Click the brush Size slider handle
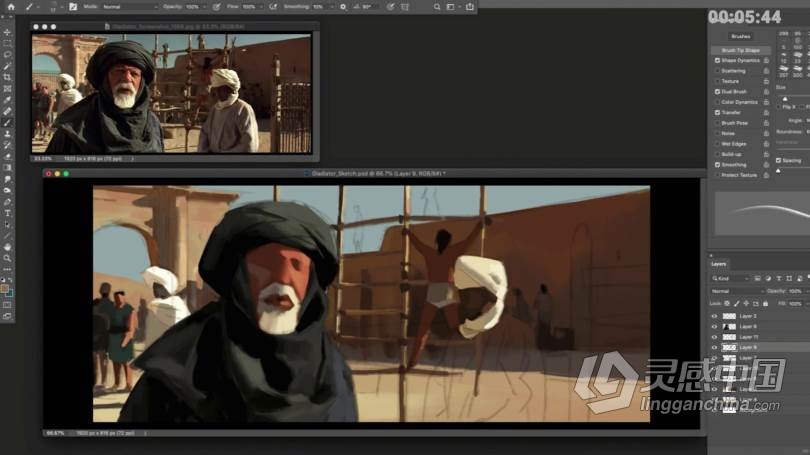 click(x=785, y=99)
